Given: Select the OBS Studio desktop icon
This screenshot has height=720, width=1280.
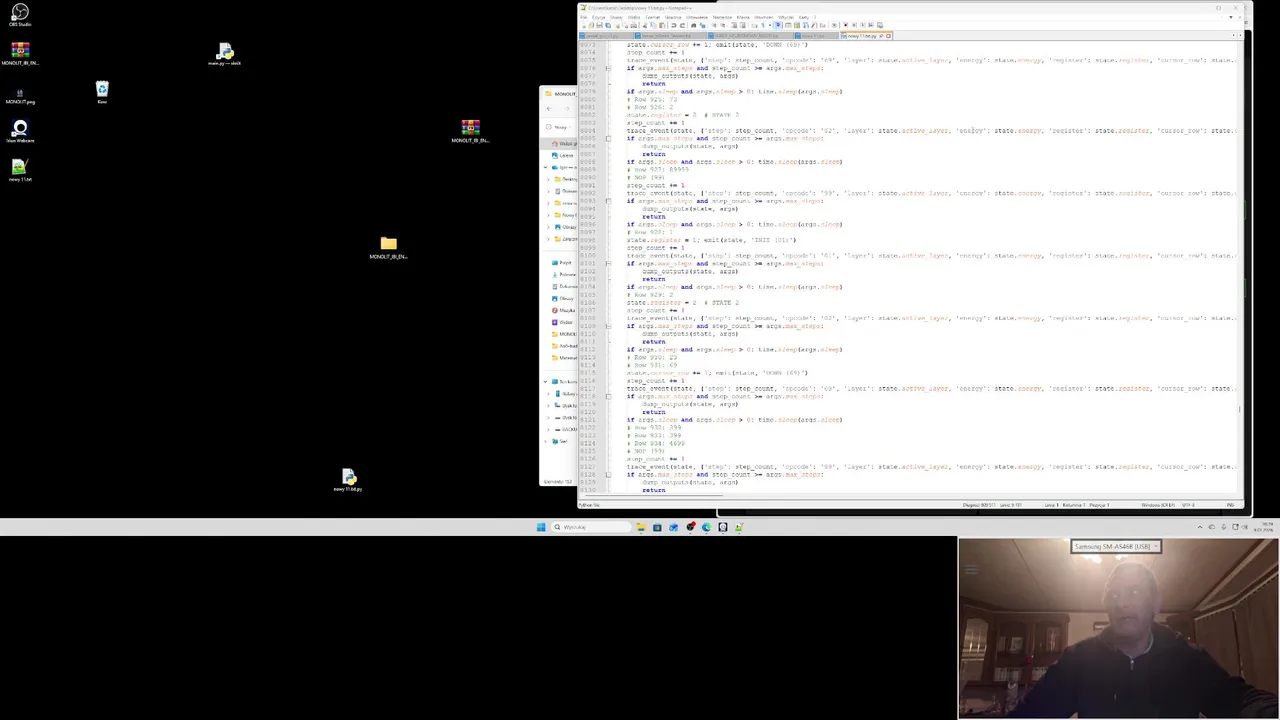Looking at the screenshot, I should 19,15.
